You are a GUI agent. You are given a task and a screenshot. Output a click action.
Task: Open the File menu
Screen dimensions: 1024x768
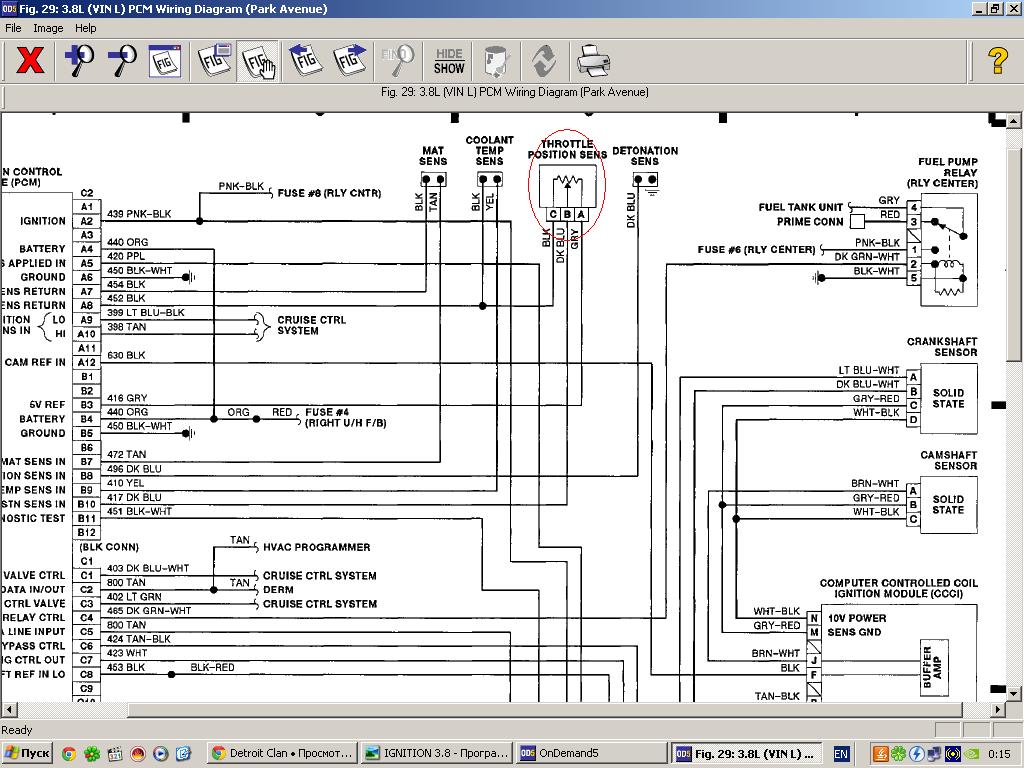pos(14,28)
